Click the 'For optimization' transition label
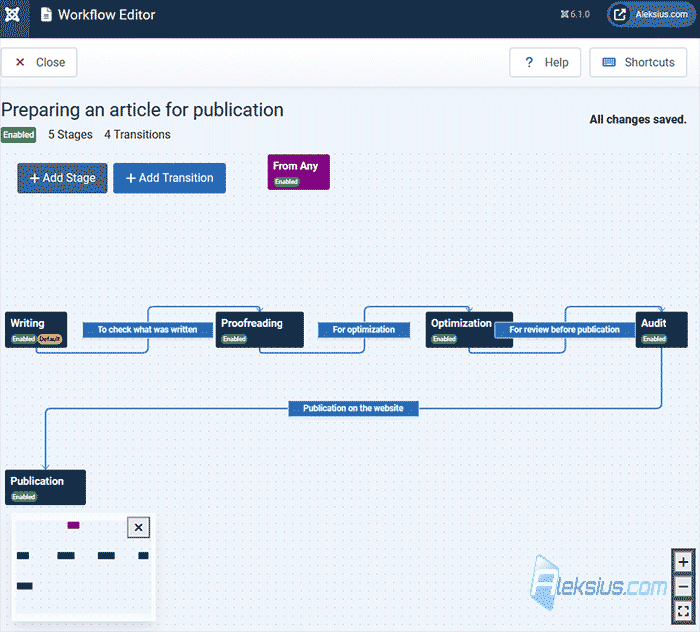 (364, 330)
